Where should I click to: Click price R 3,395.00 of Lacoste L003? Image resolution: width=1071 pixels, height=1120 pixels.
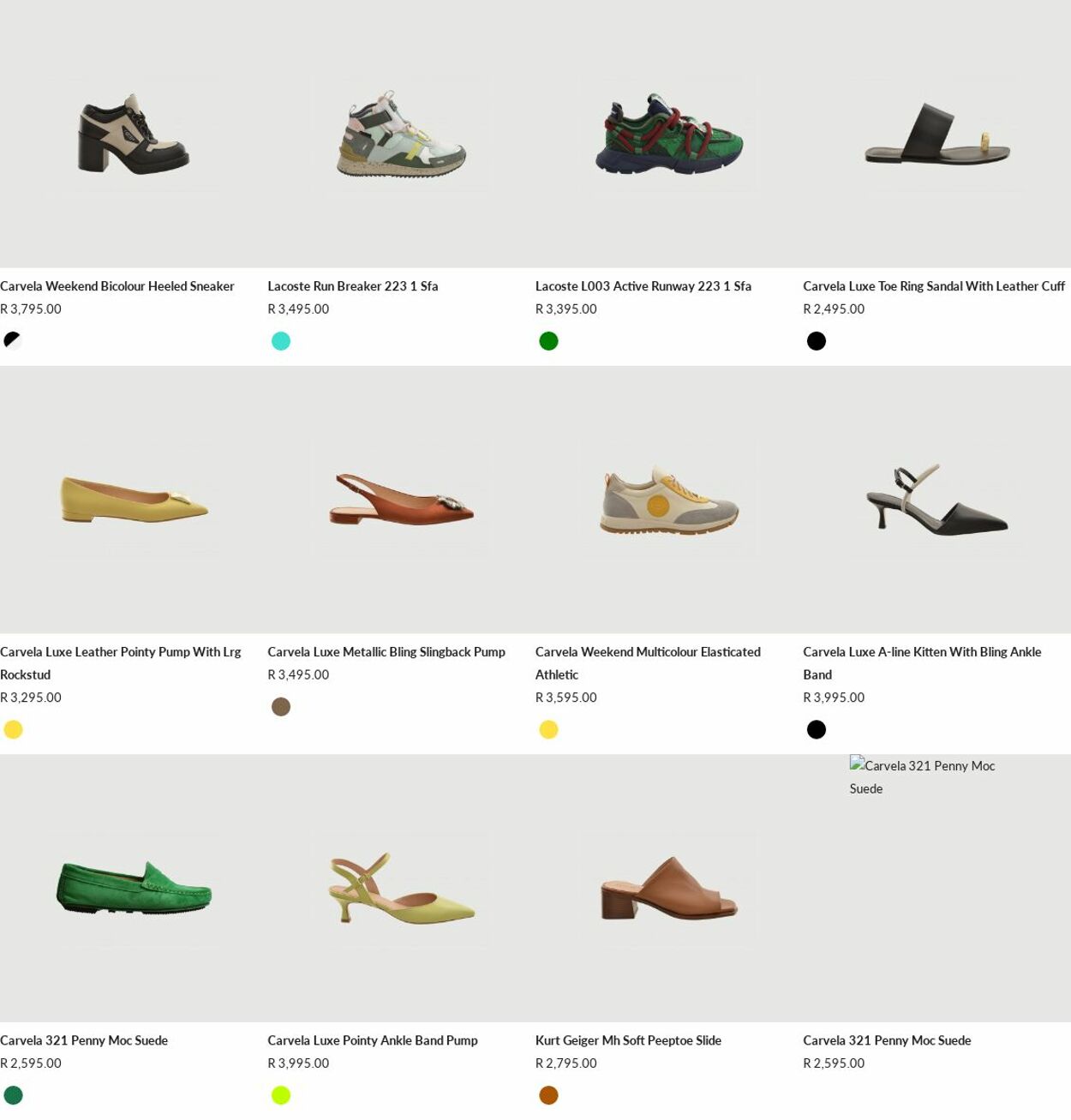tap(566, 309)
